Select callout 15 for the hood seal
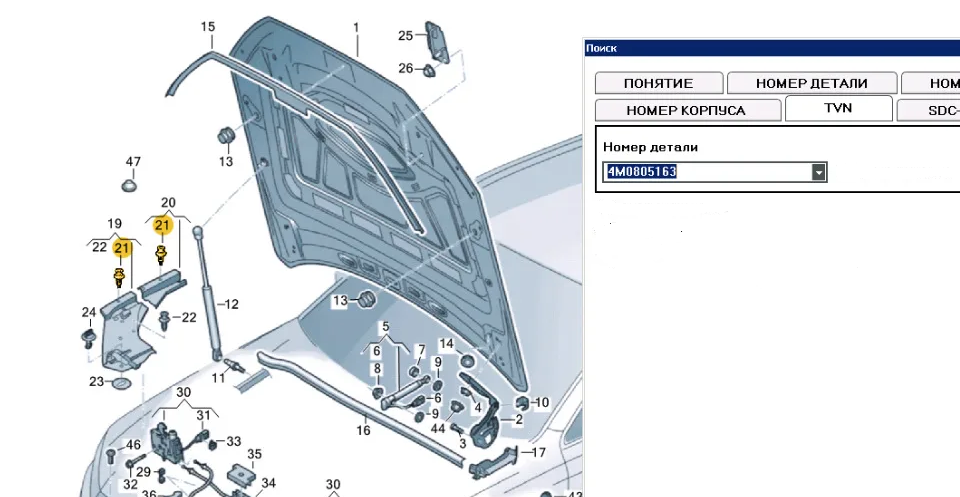 click(x=207, y=27)
